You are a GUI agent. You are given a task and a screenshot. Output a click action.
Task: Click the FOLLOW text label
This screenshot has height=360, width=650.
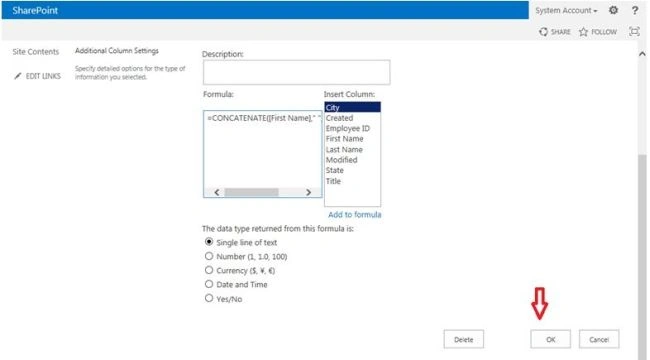coord(604,32)
